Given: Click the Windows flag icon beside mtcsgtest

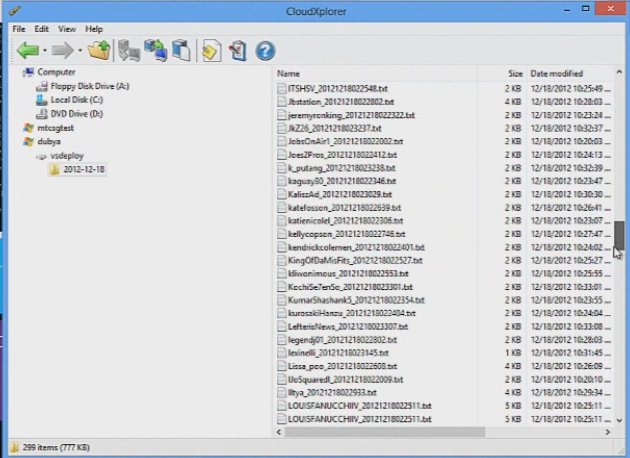Looking at the screenshot, I should (29, 128).
